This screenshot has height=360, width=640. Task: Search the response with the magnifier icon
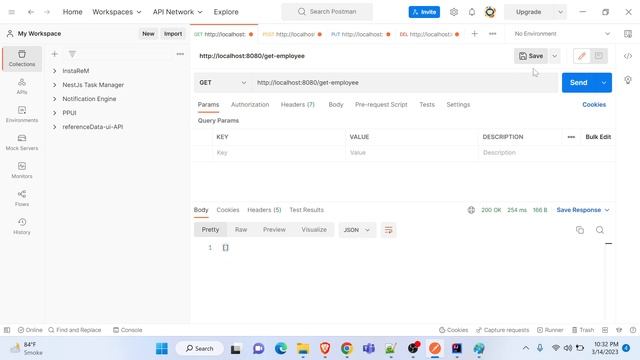[x=600, y=230]
